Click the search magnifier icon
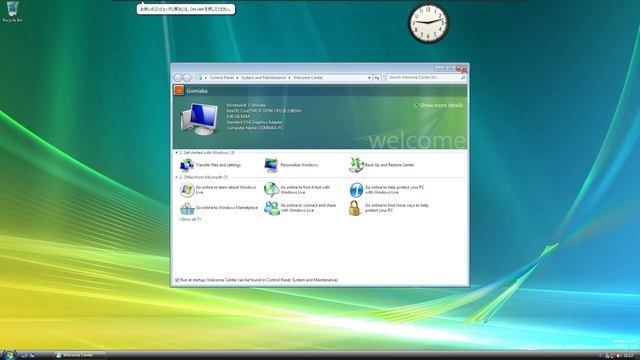Screen dimensions: 640x360 463,77
